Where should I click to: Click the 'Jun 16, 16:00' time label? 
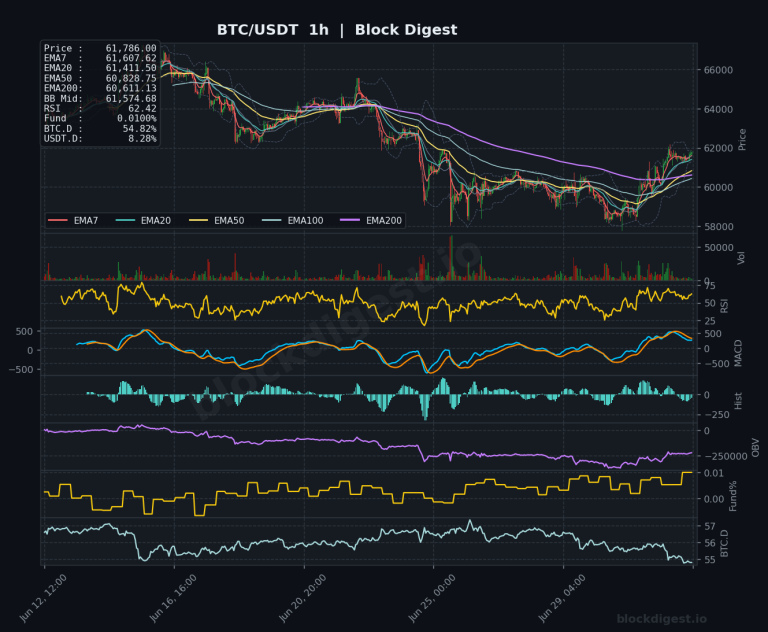[x=172, y=598]
